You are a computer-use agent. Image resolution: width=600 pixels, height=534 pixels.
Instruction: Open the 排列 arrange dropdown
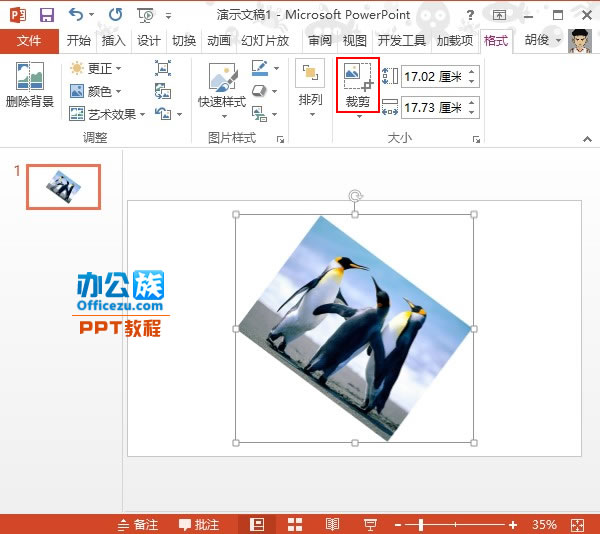click(x=310, y=89)
